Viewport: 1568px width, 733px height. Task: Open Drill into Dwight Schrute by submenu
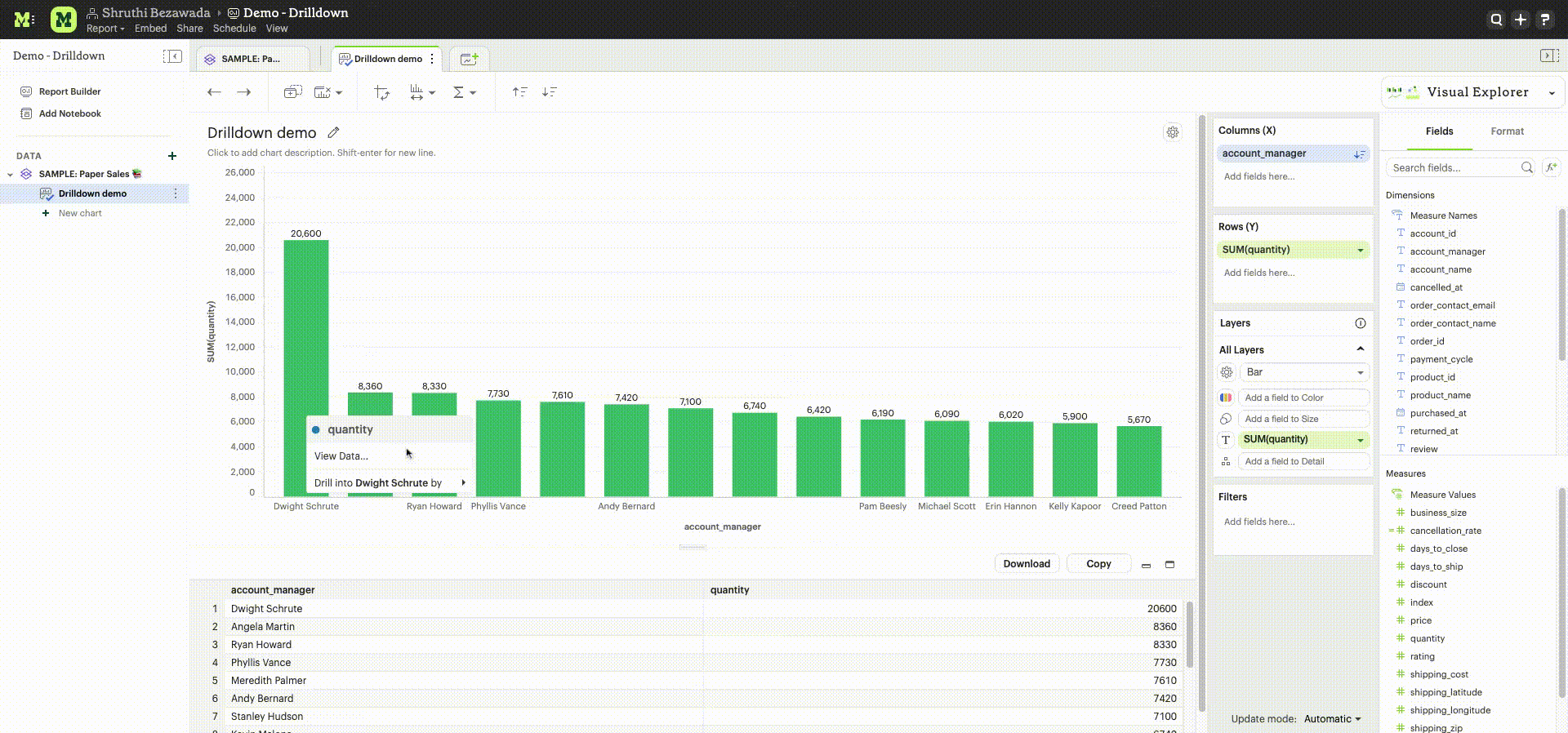pyautogui.click(x=390, y=483)
